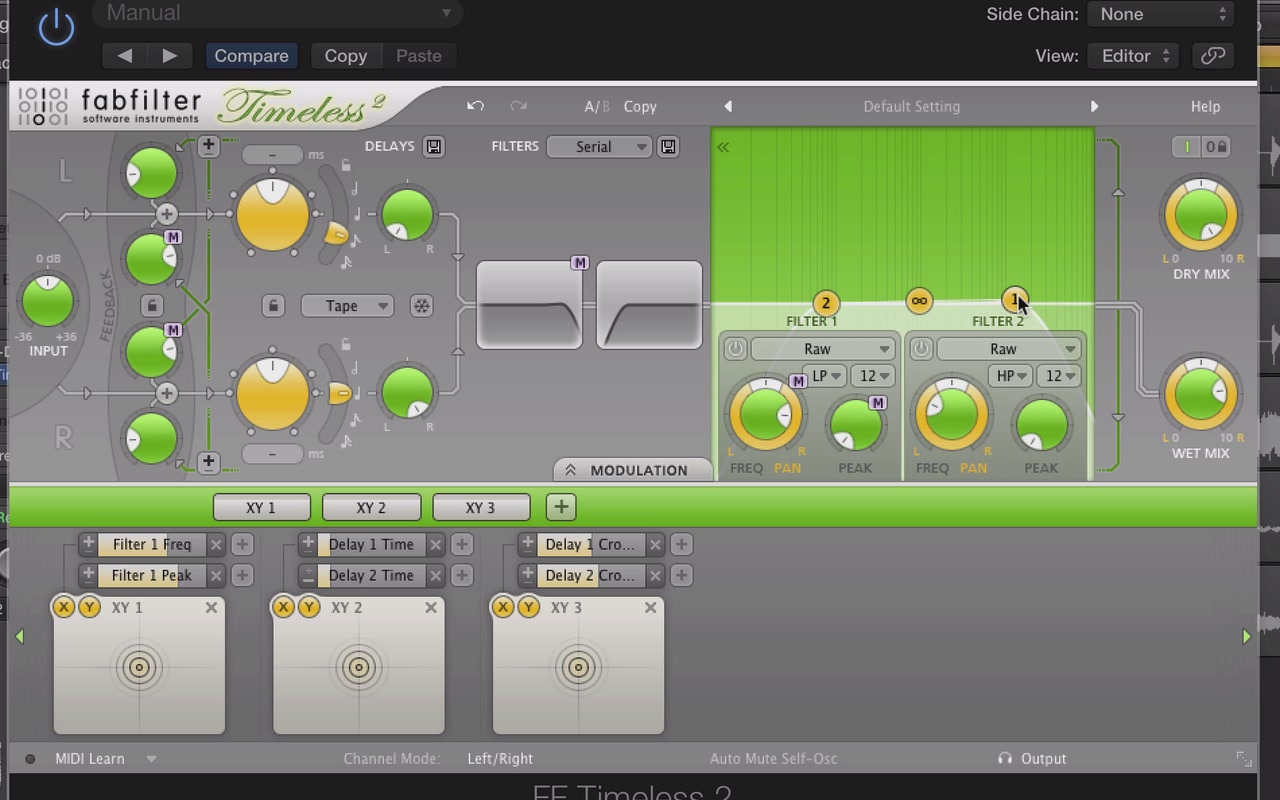Image resolution: width=1280 pixels, height=800 pixels.
Task: Open the Default Setting preset menu
Action: tap(911, 106)
